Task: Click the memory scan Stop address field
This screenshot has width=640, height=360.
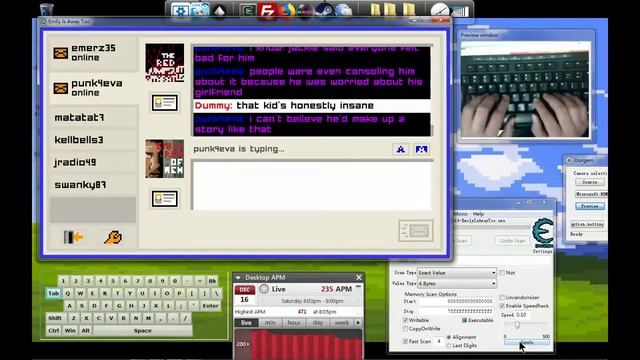Action: (x=456, y=311)
